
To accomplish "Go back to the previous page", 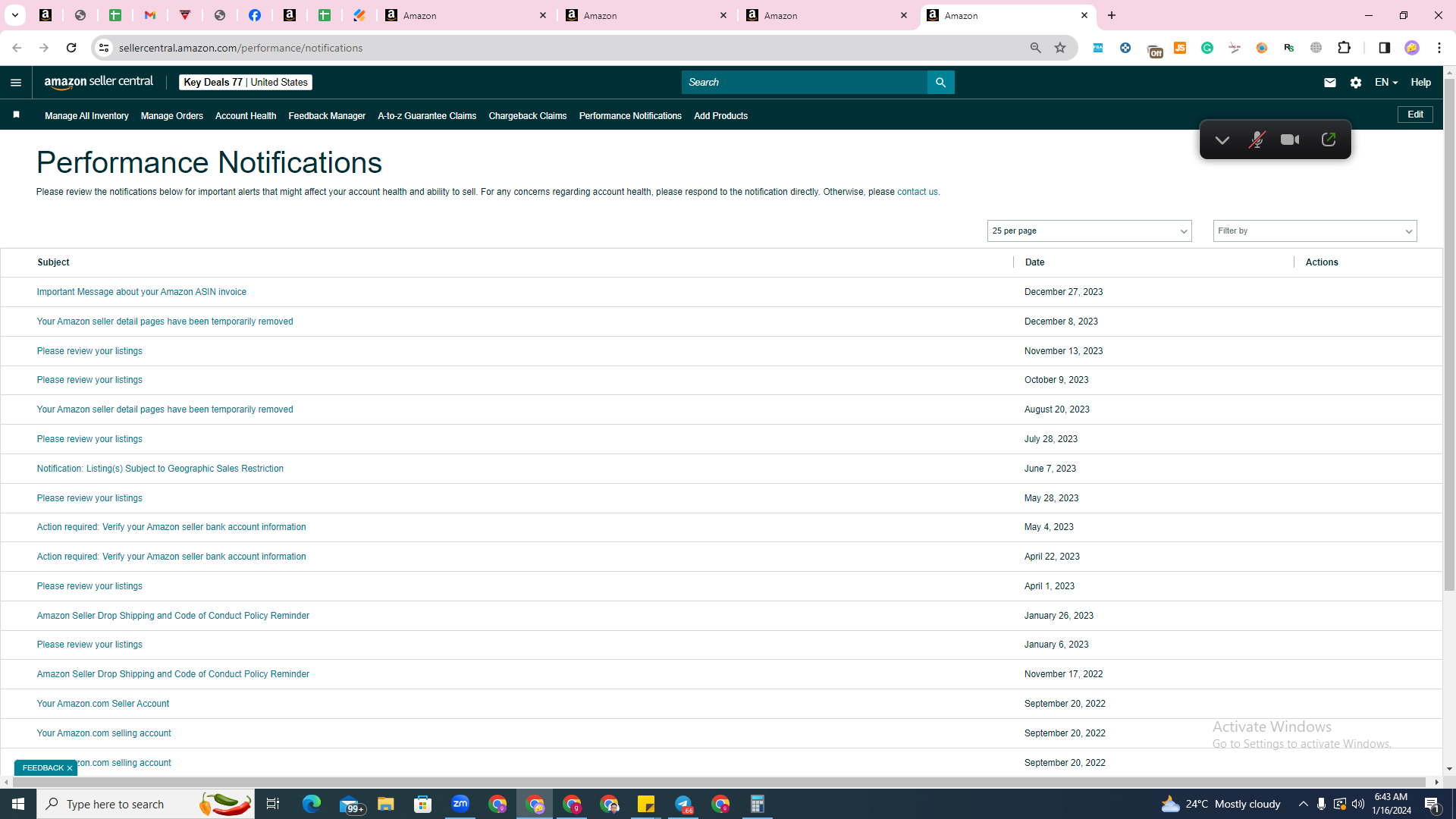I will (x=16, y=48).
